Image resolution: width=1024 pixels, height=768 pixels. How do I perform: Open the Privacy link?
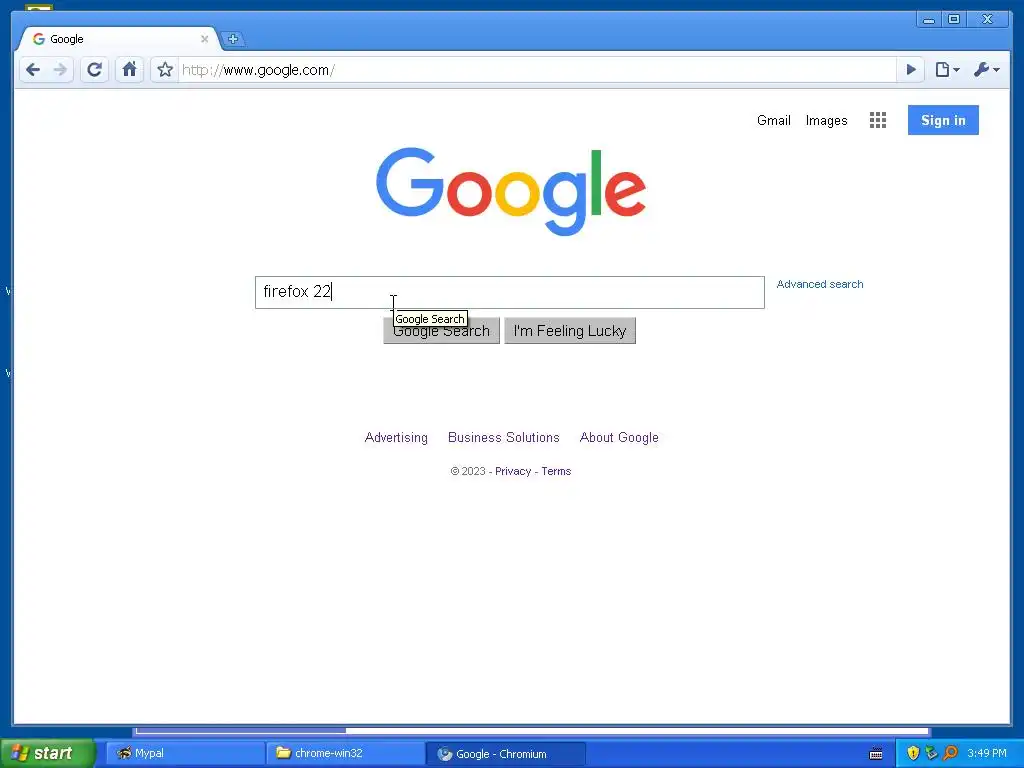coord(513,472)
